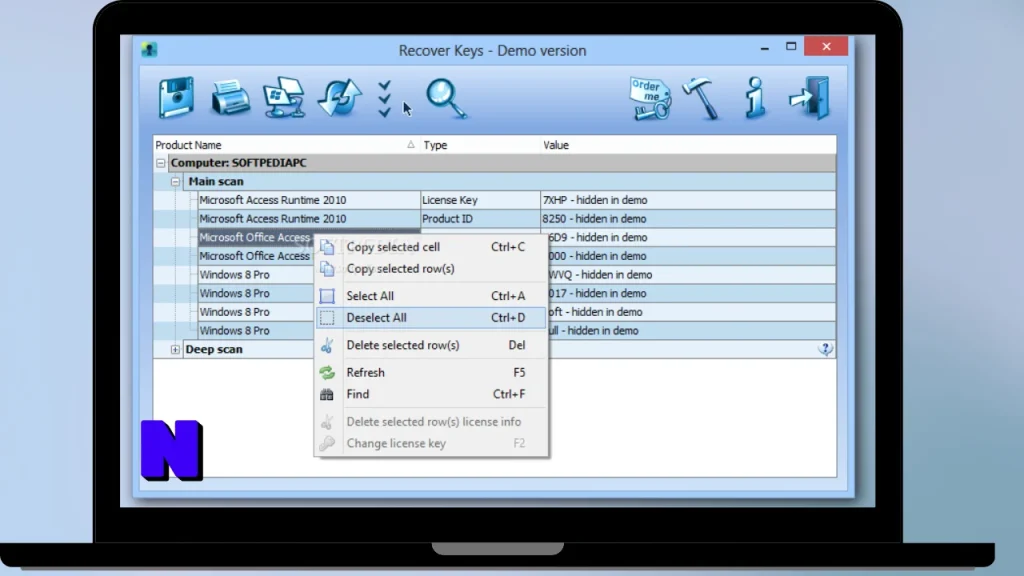Click the binoculars Find menu icon
This screenshot has height=576, width=1024.
[x=327, y=394]
